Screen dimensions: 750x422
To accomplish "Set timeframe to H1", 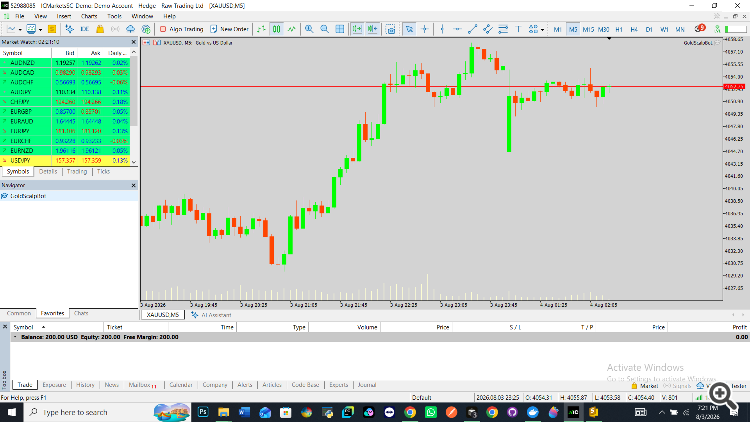I will tap(619, 29).
